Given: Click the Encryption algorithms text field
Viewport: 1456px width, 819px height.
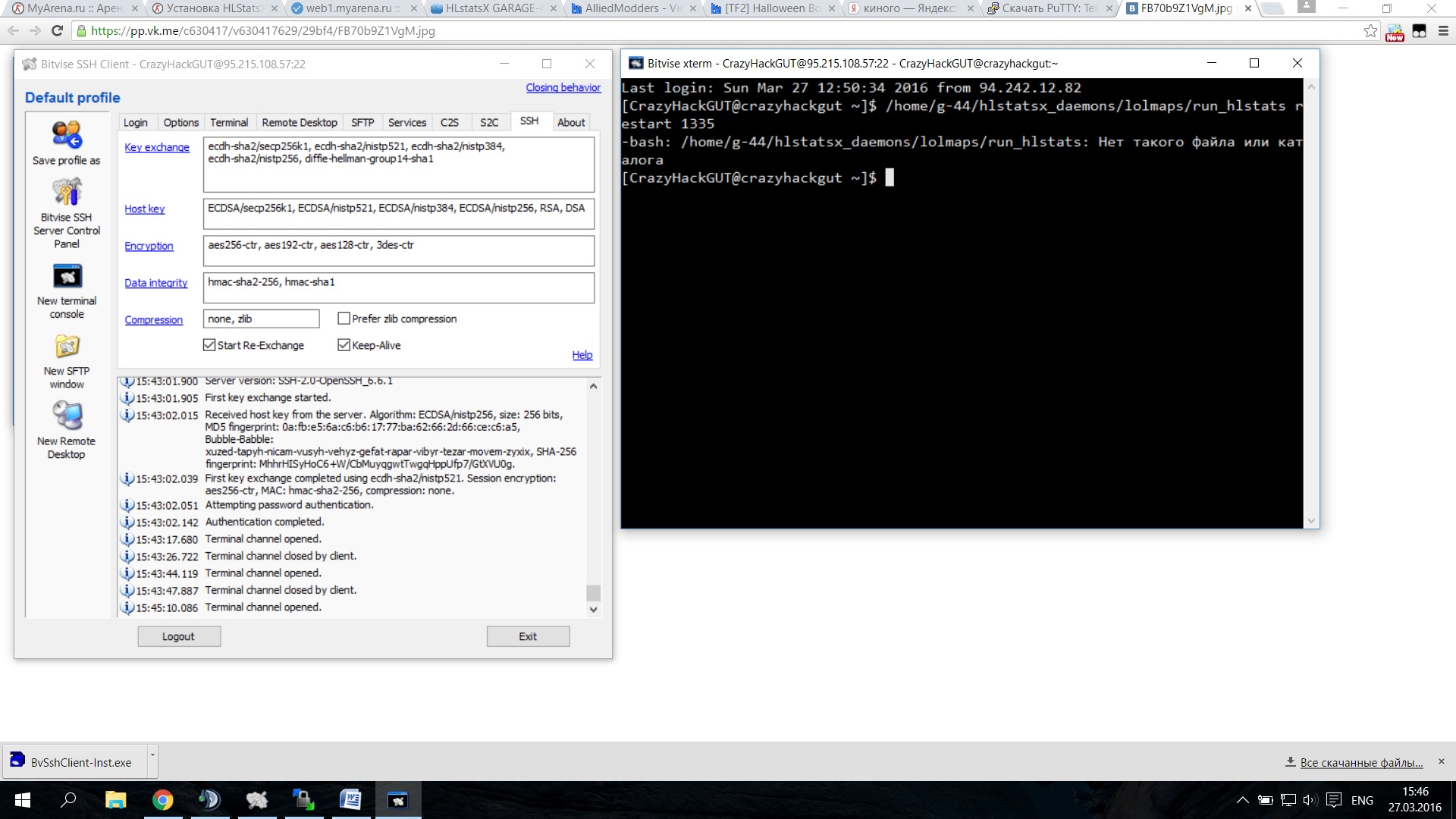Looking at the screenshot, I should 398,251.
